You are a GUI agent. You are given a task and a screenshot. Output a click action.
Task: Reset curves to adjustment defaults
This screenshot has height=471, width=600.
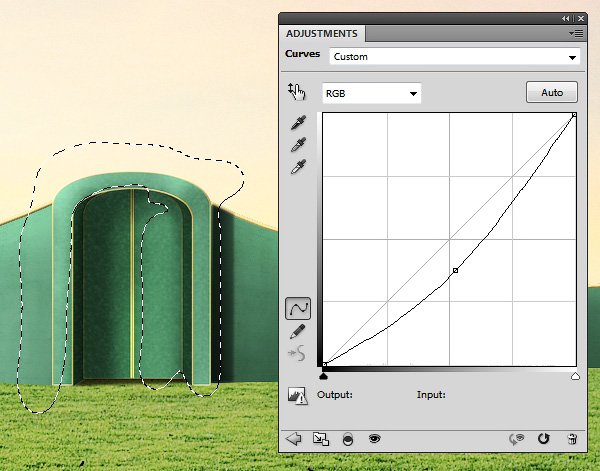click(544, 438)
